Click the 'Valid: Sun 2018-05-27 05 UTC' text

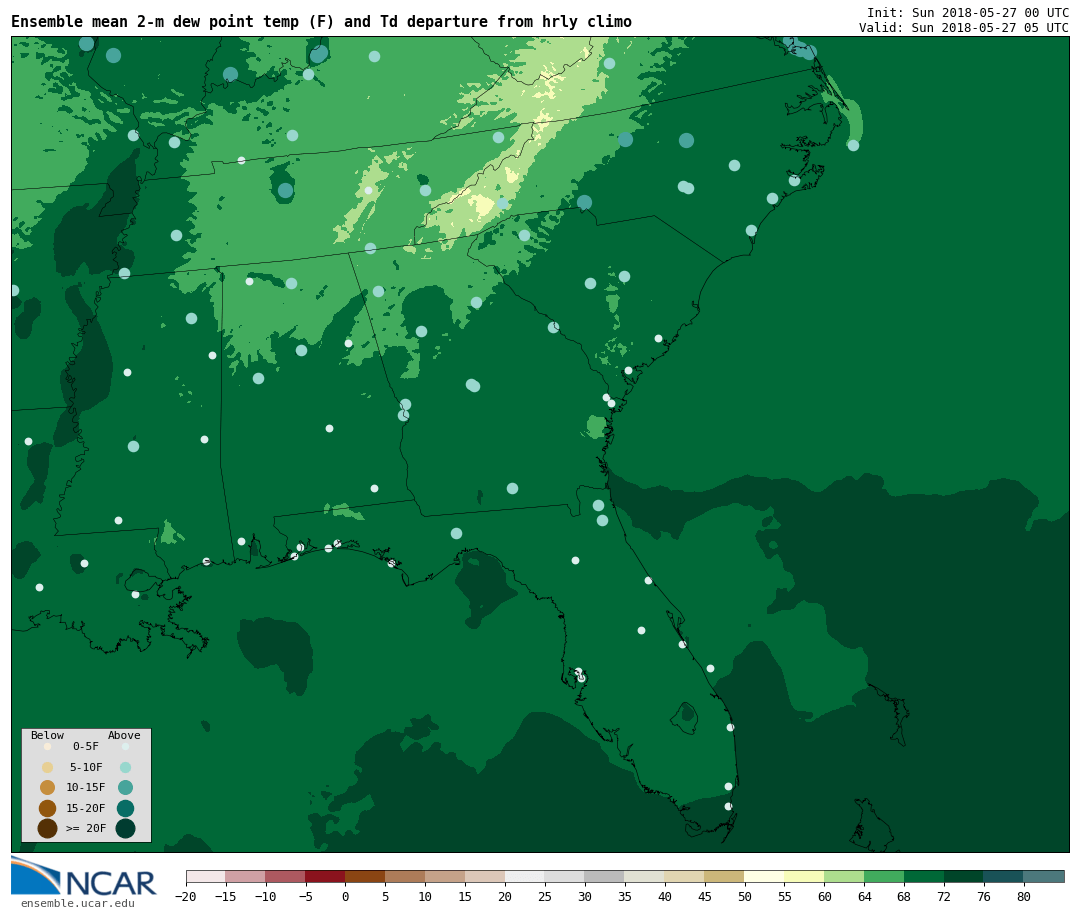tap(964, 28)
